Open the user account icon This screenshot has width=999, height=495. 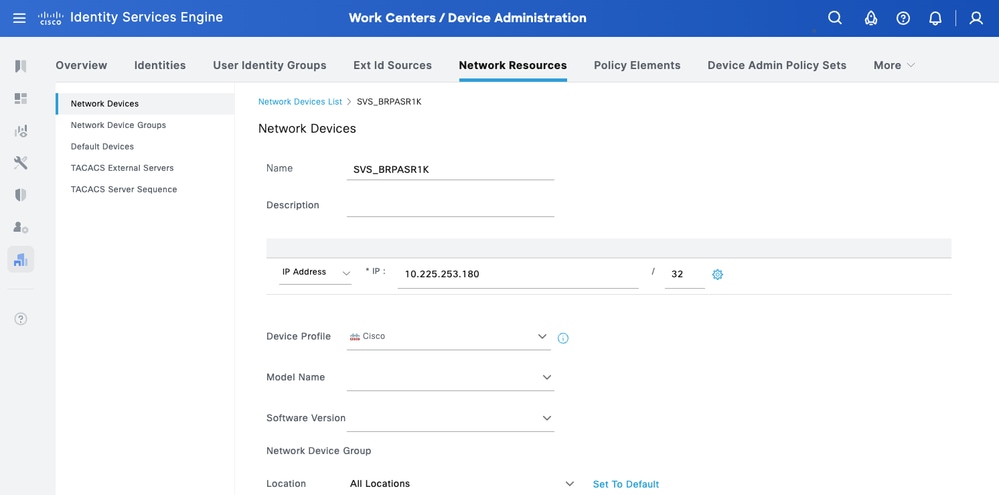[x=976, y=18]
